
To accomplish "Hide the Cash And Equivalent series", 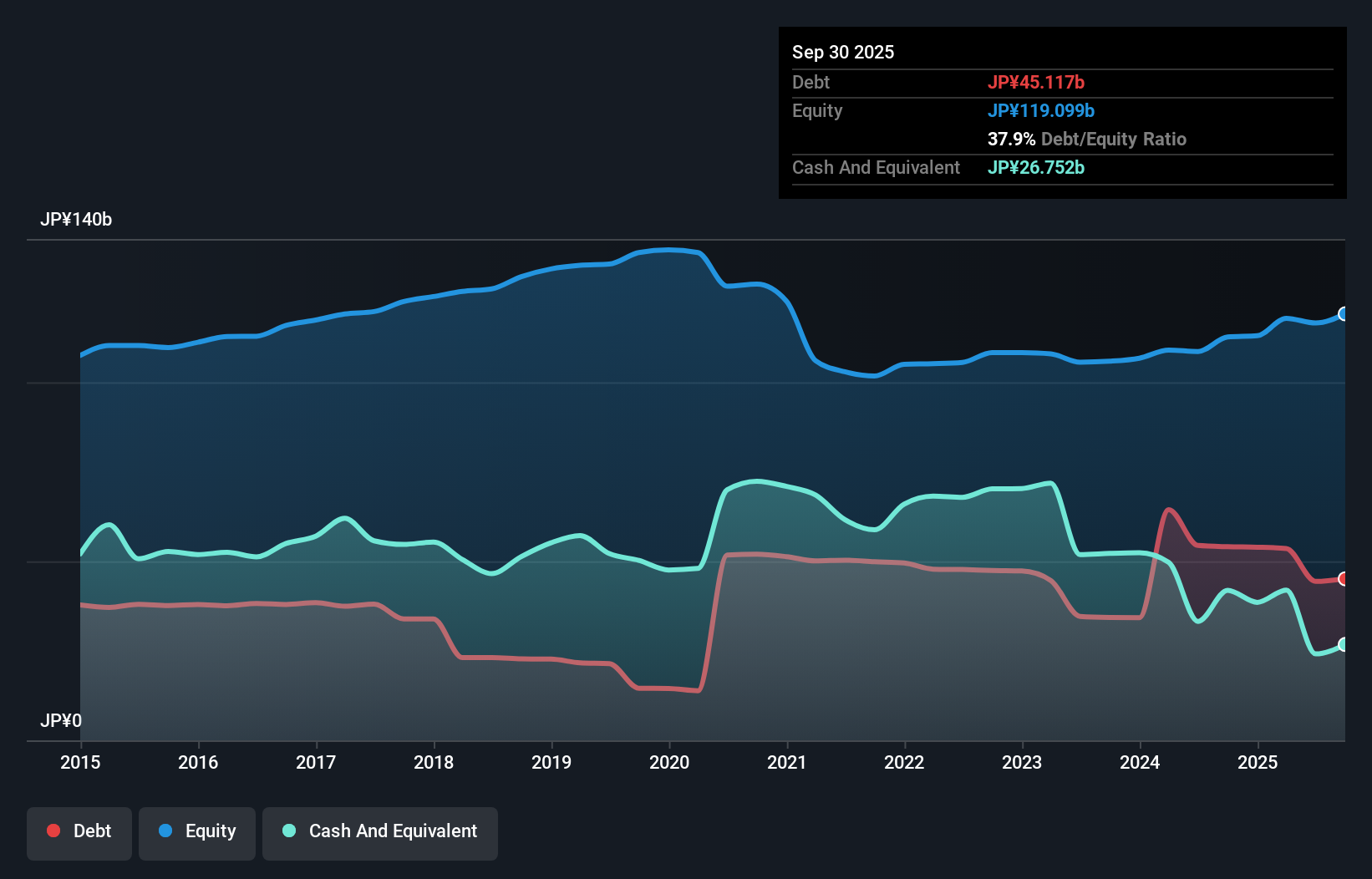I will [379, 831].
